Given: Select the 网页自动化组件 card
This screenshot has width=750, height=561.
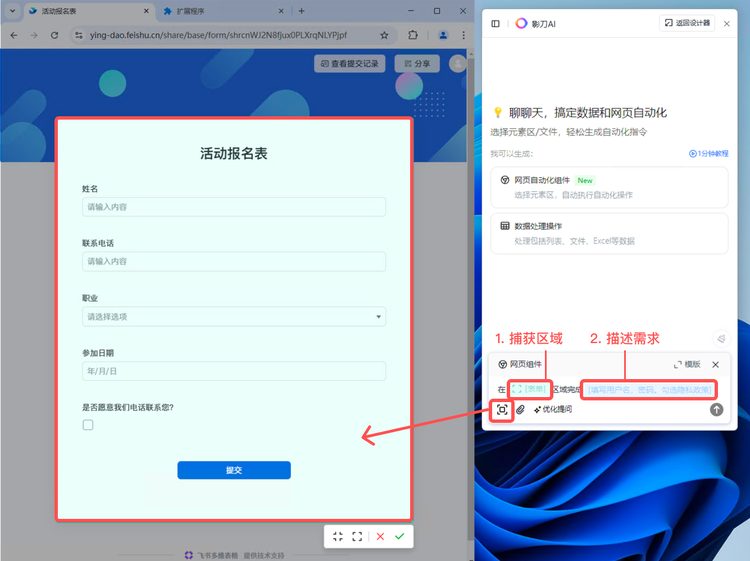Looking at the screenshot, I should pyautogui.click(x=609, y=187).
